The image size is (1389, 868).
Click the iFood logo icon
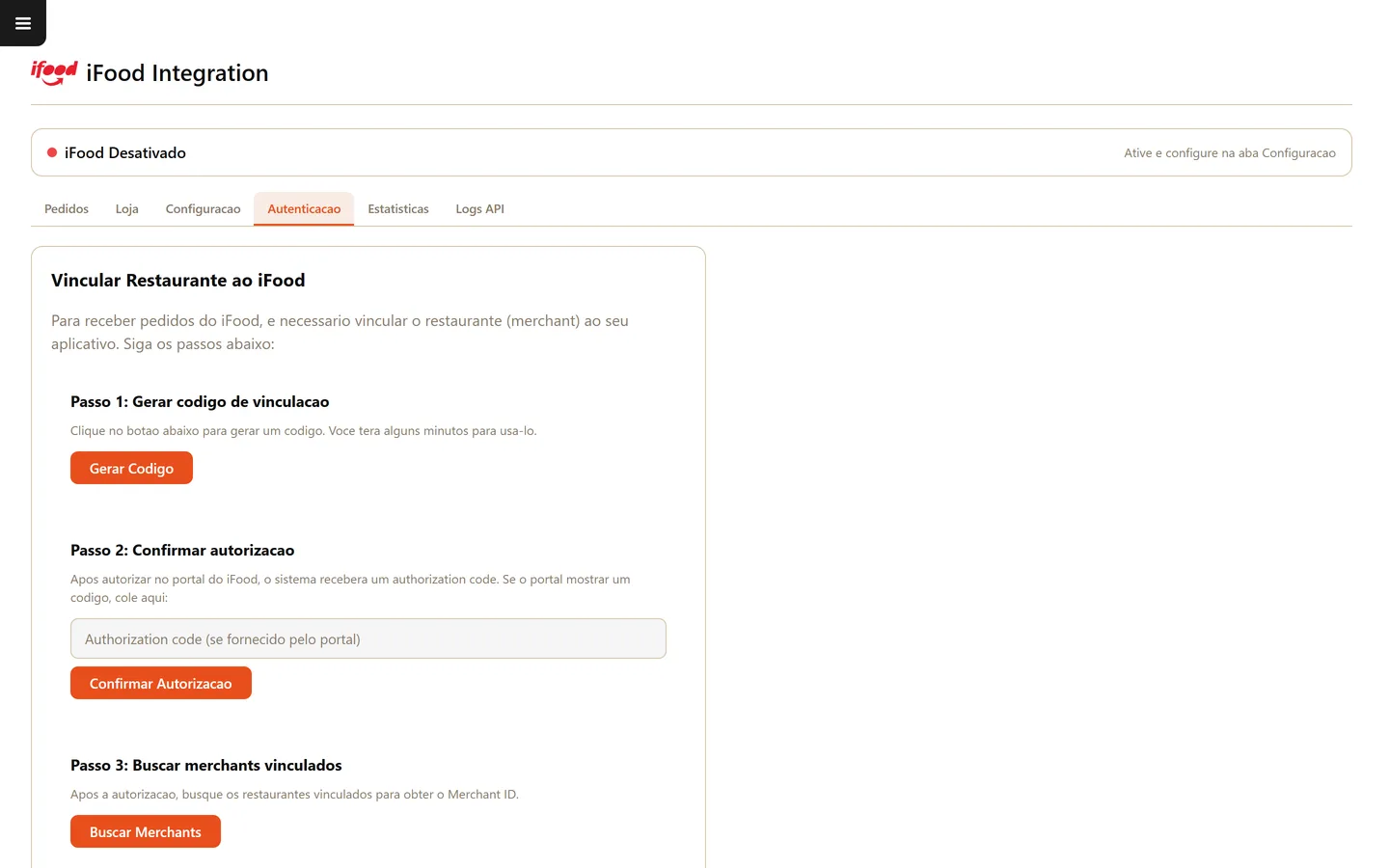click(x=54, y=73)
